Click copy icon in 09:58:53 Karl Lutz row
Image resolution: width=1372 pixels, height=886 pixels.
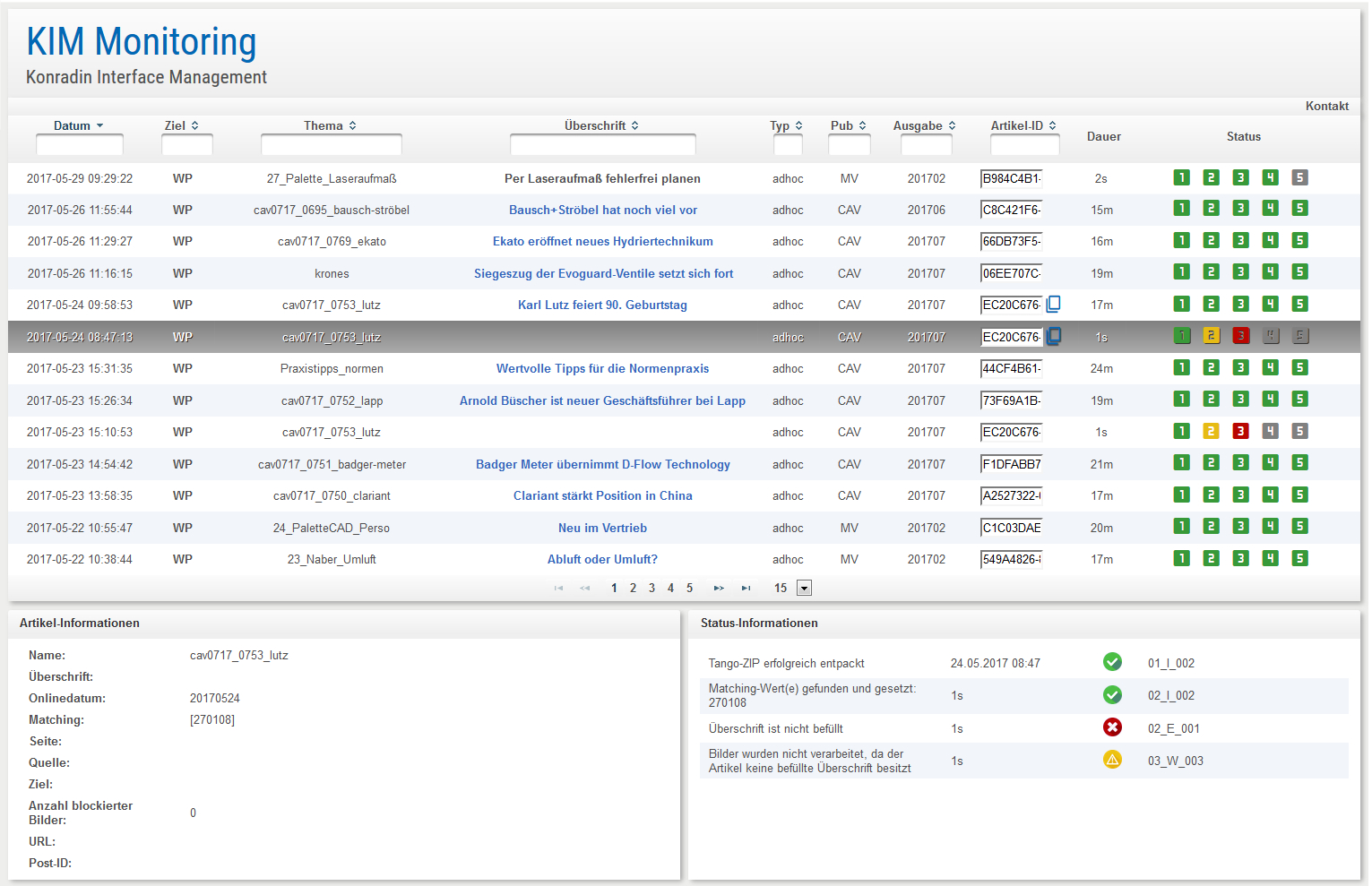coord(1055,304)
